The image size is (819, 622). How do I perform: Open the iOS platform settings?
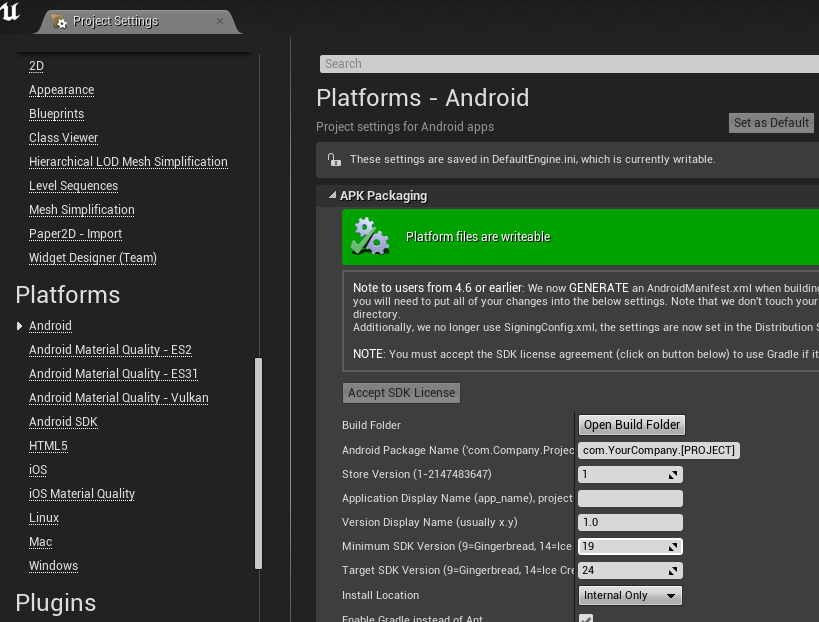(x=38, y=470)
